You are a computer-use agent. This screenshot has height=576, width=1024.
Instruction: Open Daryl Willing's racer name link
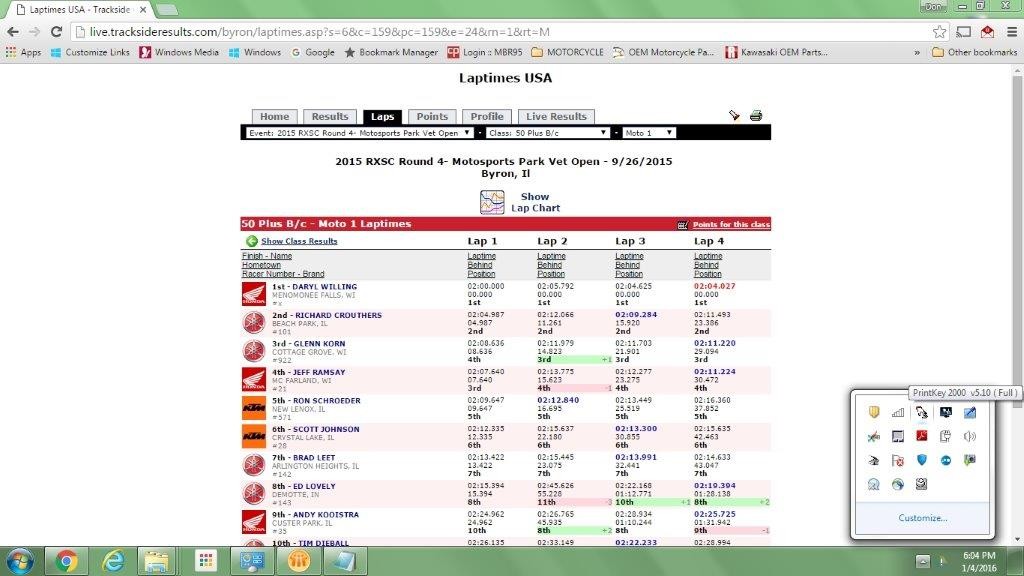[x=324, y=287]
